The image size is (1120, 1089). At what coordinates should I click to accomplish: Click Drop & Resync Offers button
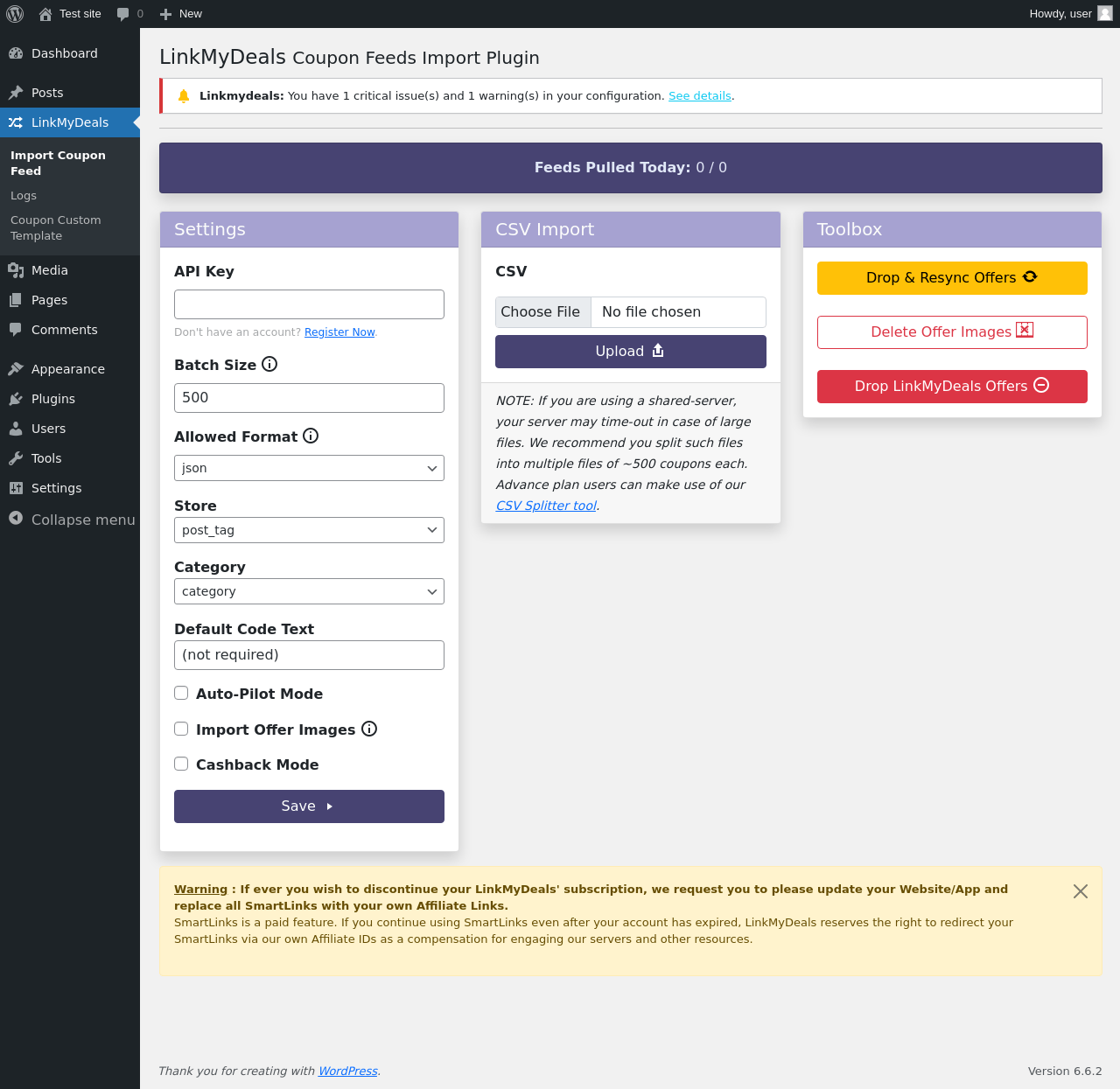point(952,278)
